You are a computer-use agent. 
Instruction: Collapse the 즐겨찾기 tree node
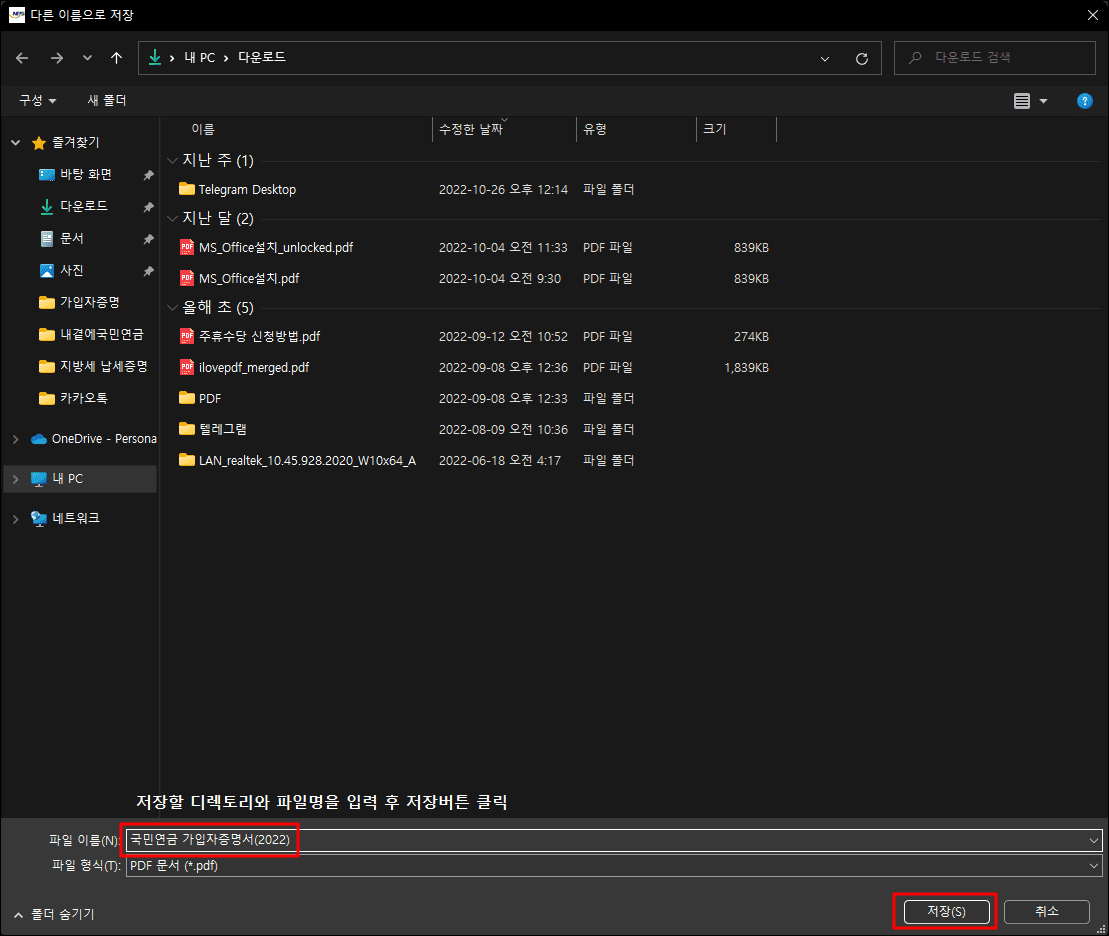click(16, 143)
